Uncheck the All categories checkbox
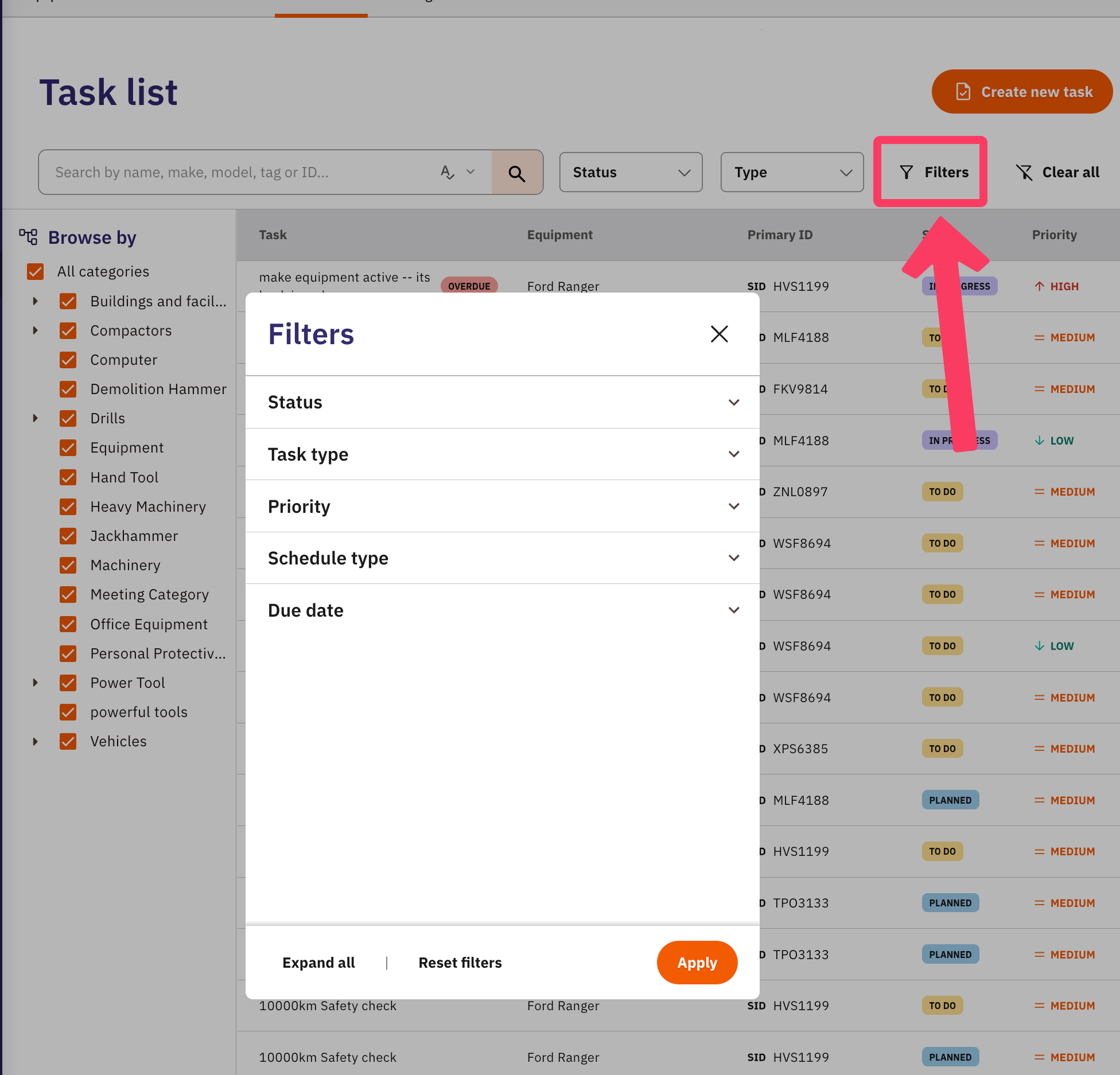1120x1075 pixels. pos(36,271)
